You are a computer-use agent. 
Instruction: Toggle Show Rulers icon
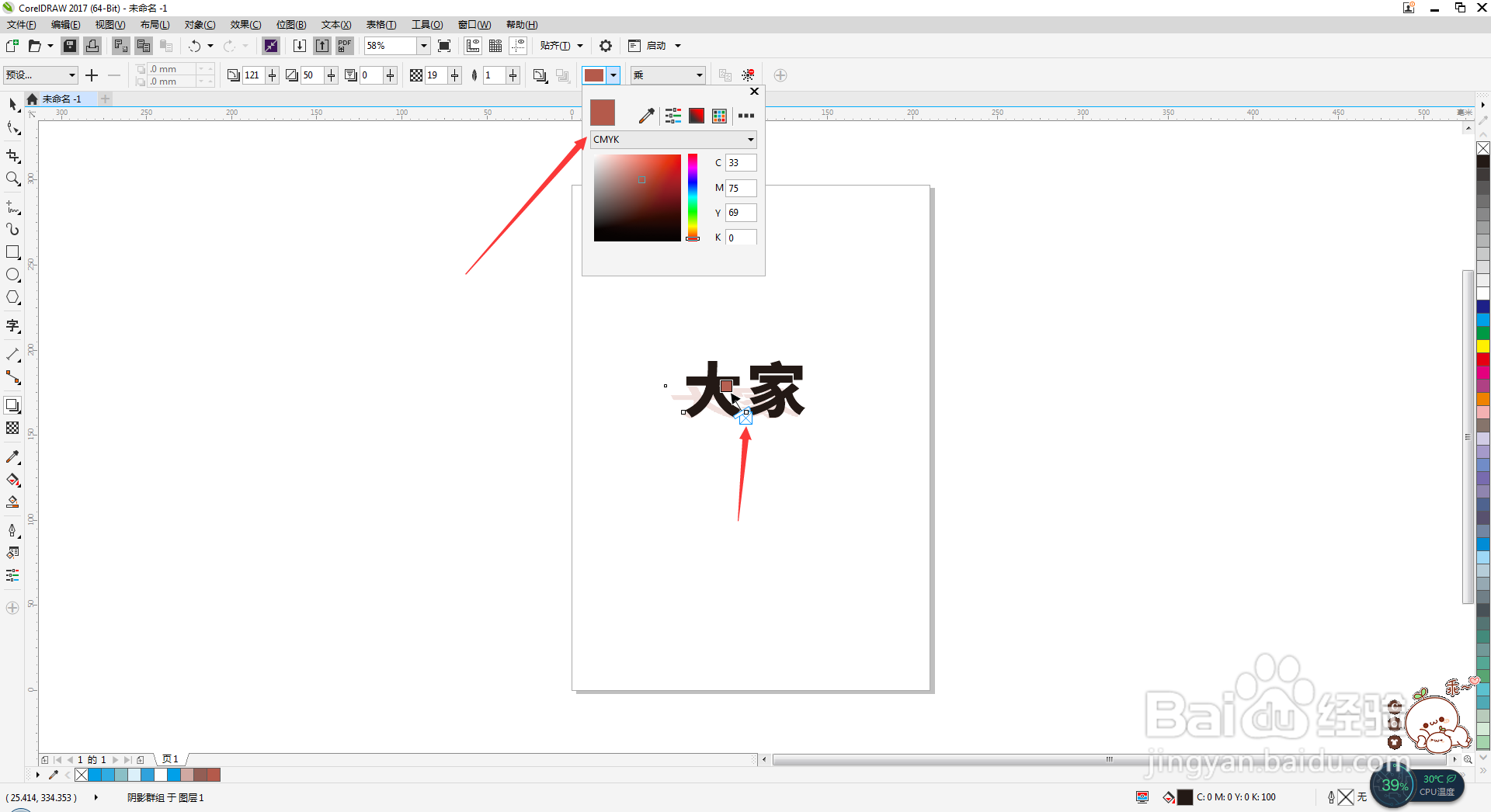pos(473,46)
